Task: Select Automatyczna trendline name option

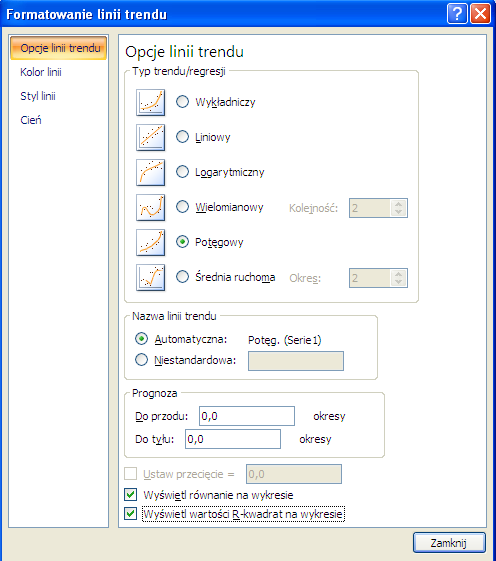Action: pyautogui.click(x=141, y=338)
